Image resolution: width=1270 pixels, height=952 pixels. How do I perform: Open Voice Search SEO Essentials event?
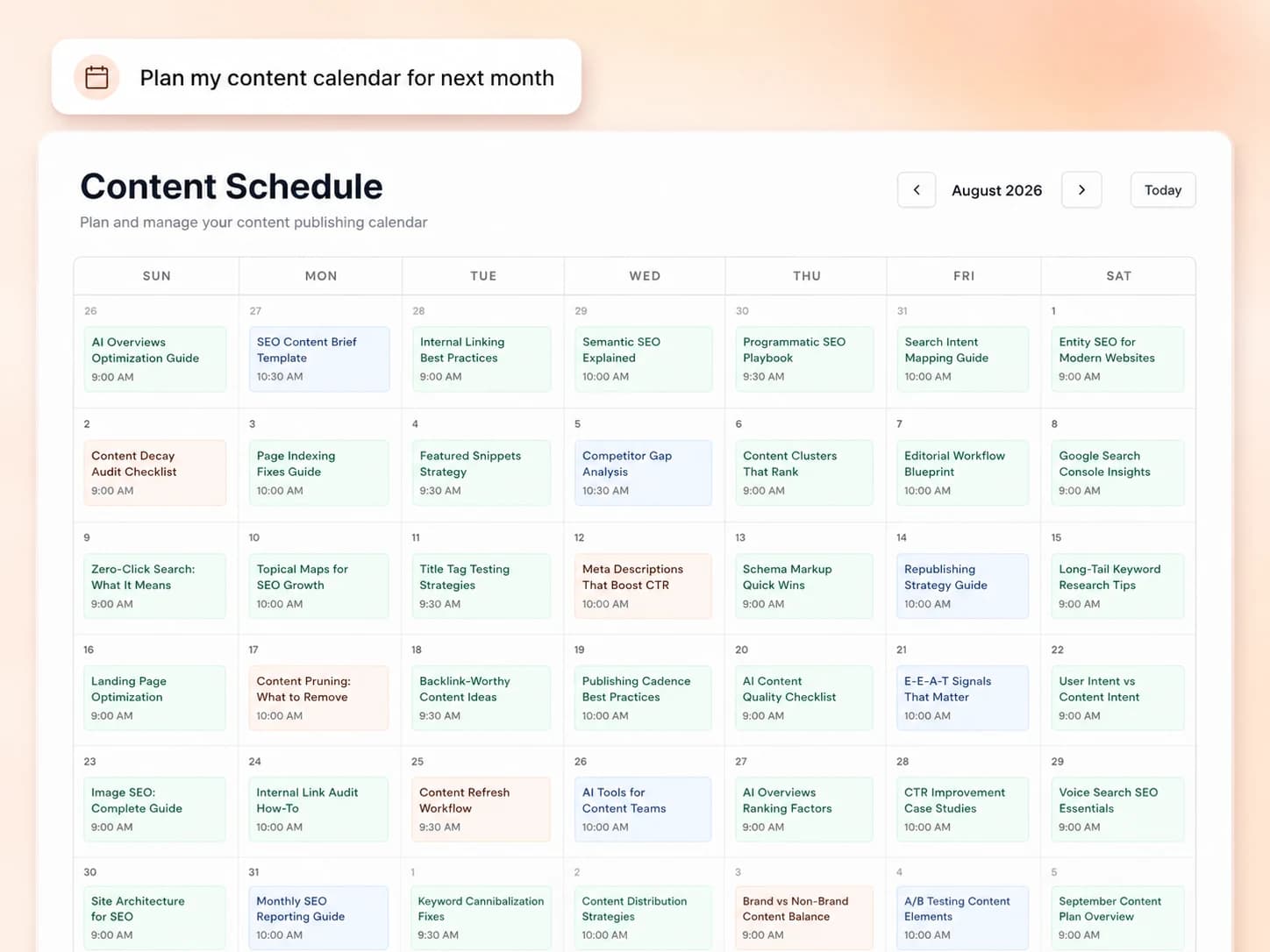(1117, 810)
